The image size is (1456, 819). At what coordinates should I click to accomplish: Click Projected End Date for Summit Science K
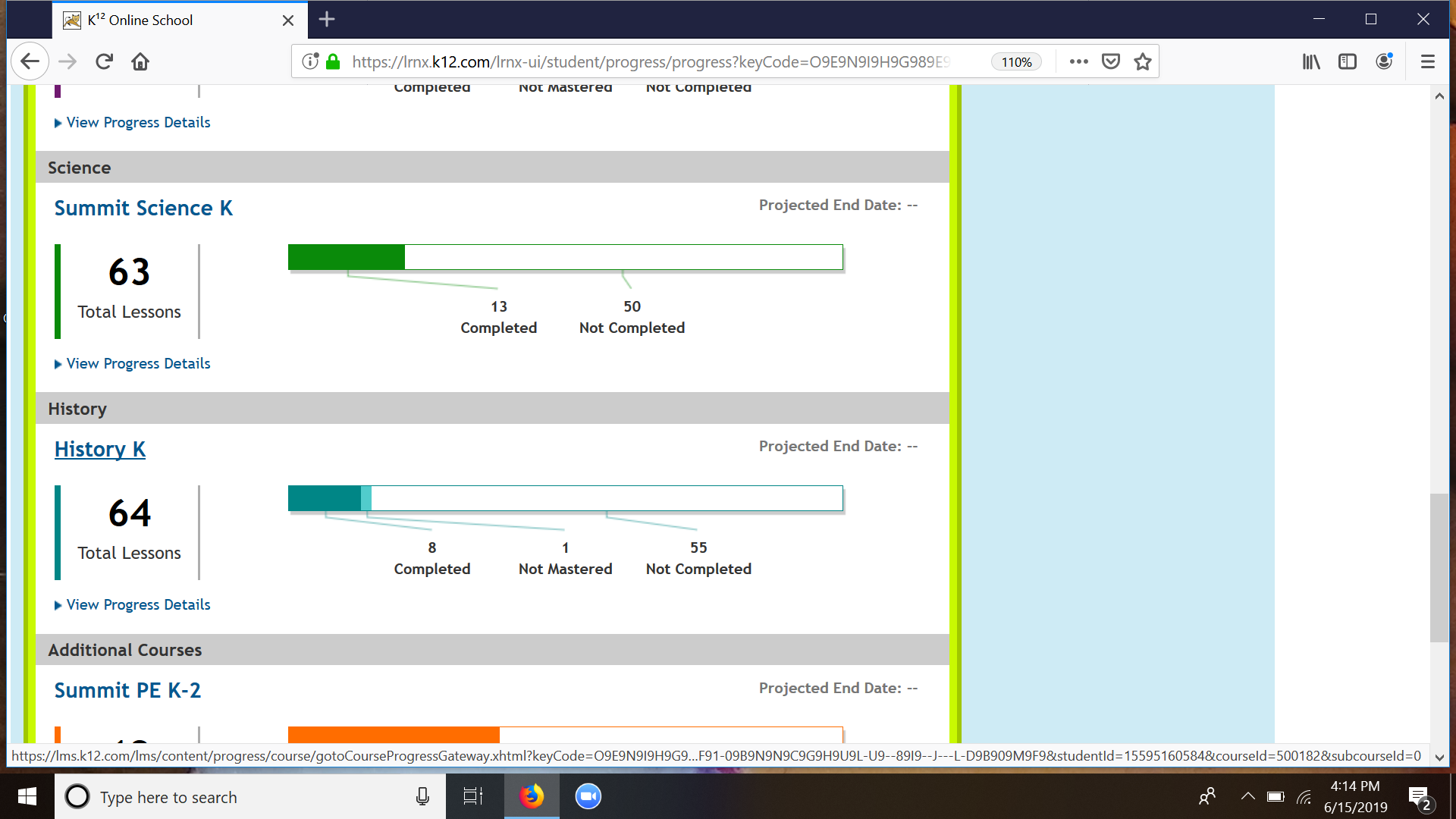pos(838,206)
